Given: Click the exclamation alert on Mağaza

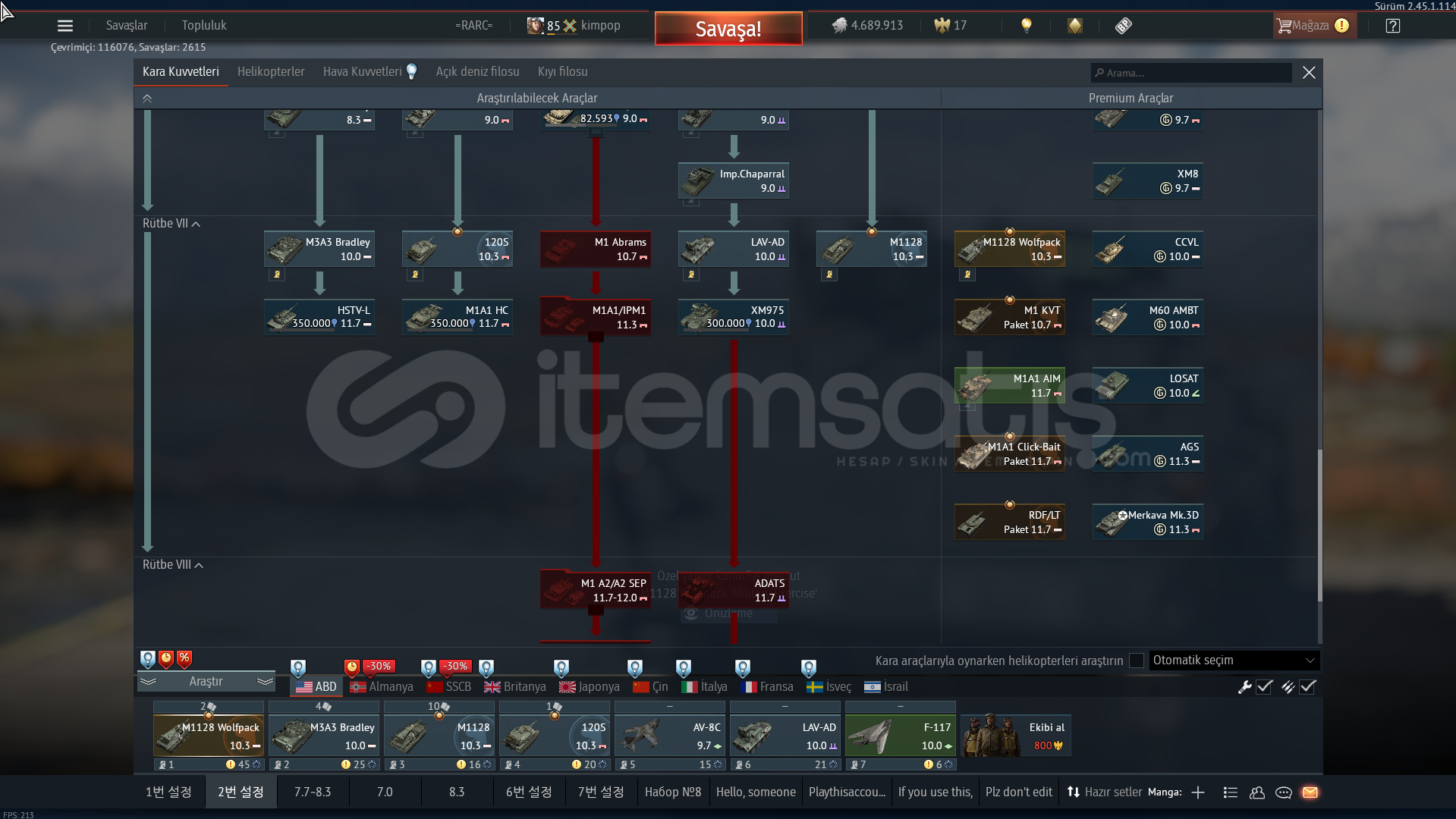Looking at the screenshot, I should coord(1341,26).
